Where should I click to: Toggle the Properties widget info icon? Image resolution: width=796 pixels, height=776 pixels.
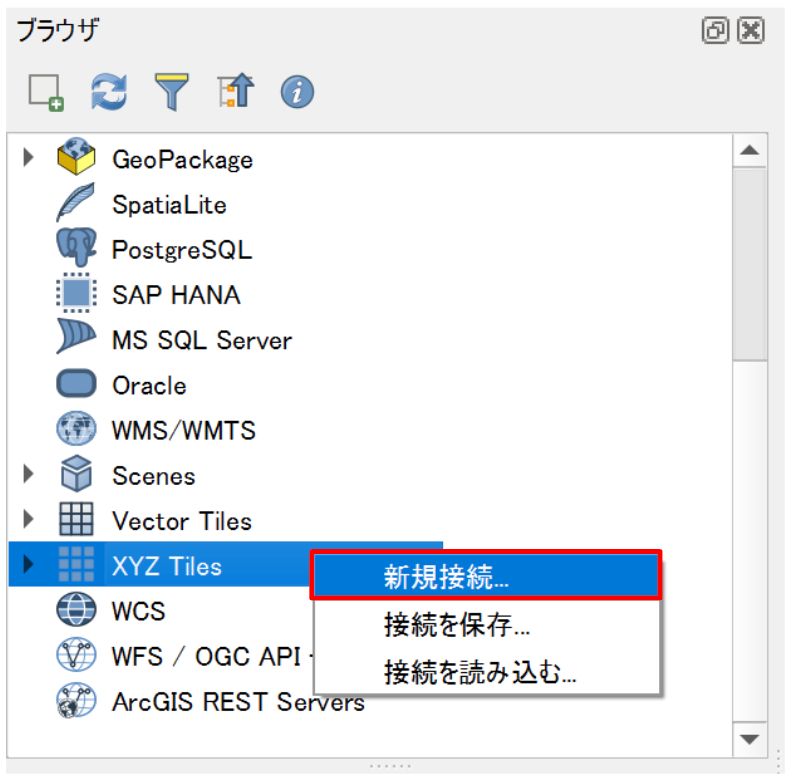click(297, 92)
